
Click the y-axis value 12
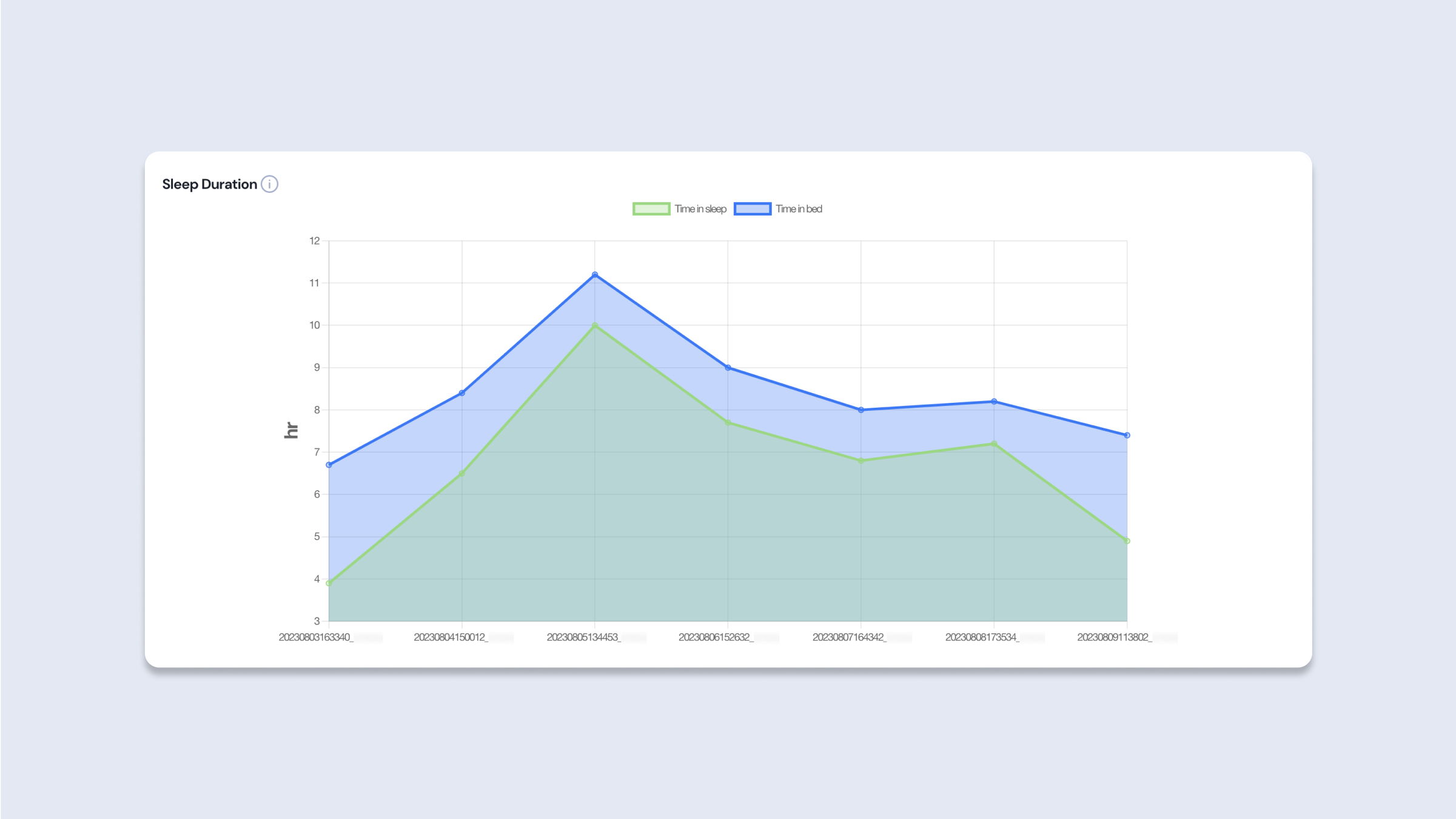click(314, 241)
